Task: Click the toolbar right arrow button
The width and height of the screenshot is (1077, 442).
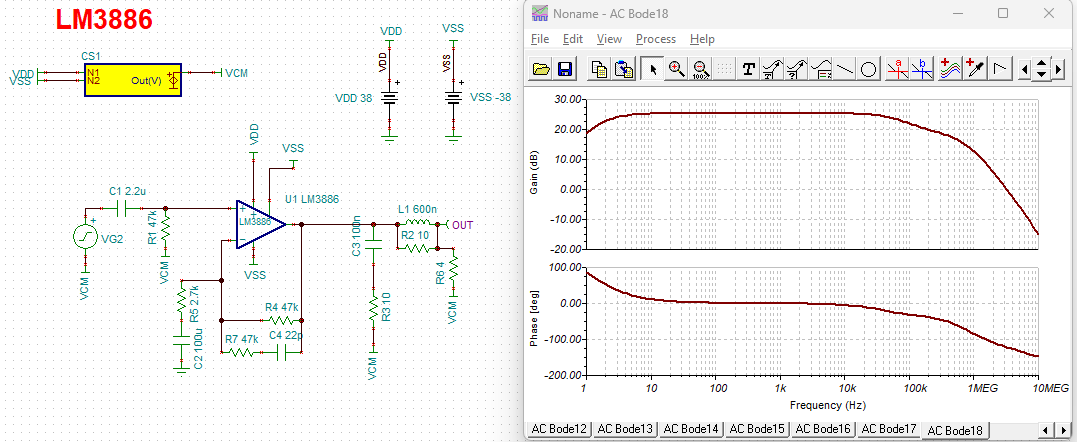Action: coord(1058,69)
